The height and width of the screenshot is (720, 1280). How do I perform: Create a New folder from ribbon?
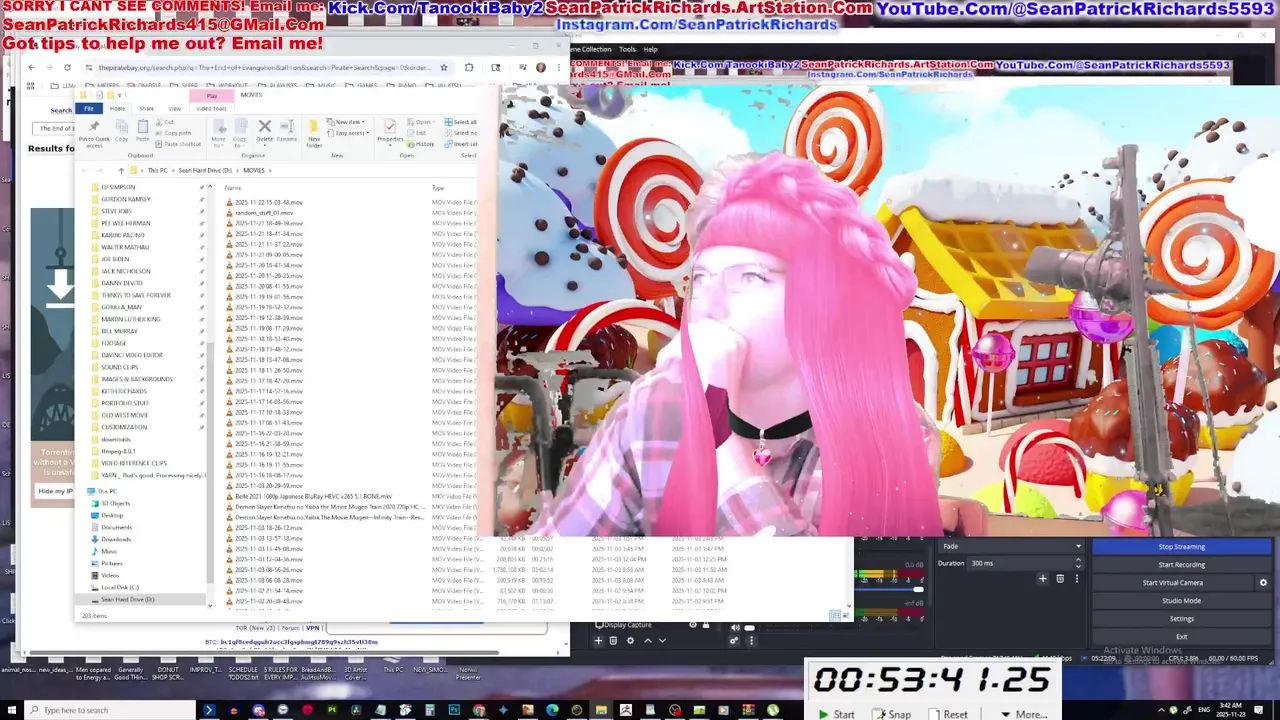pyautogui.click(x=314, y=133)
